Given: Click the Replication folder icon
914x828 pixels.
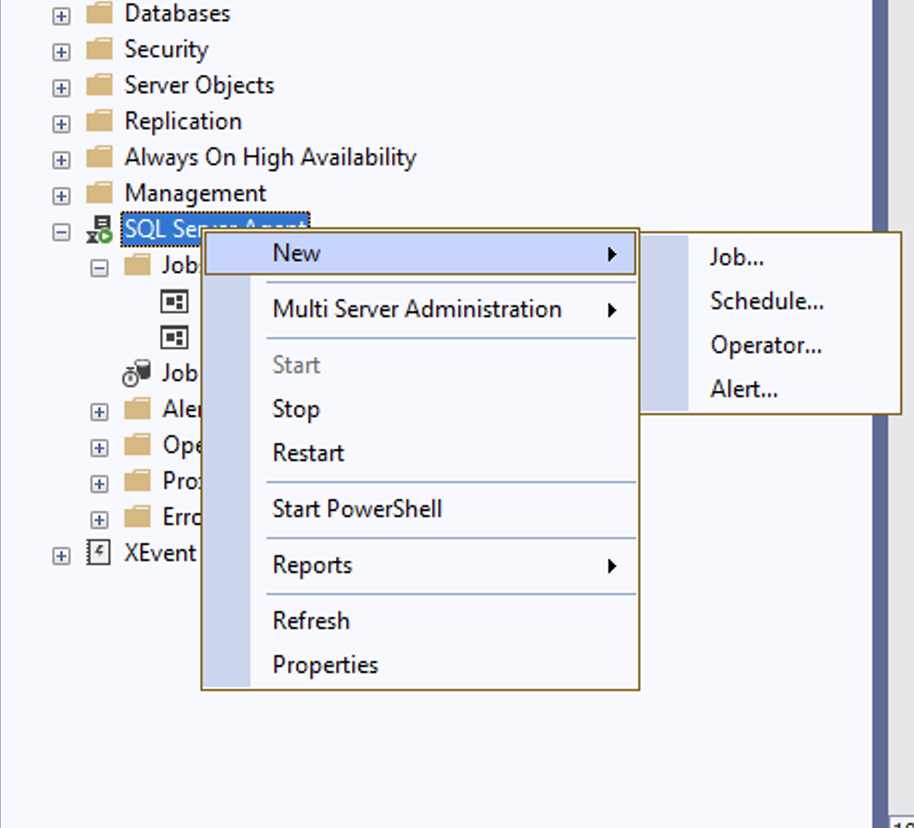Looking at the screenshot, I should [x=100, y=121].
